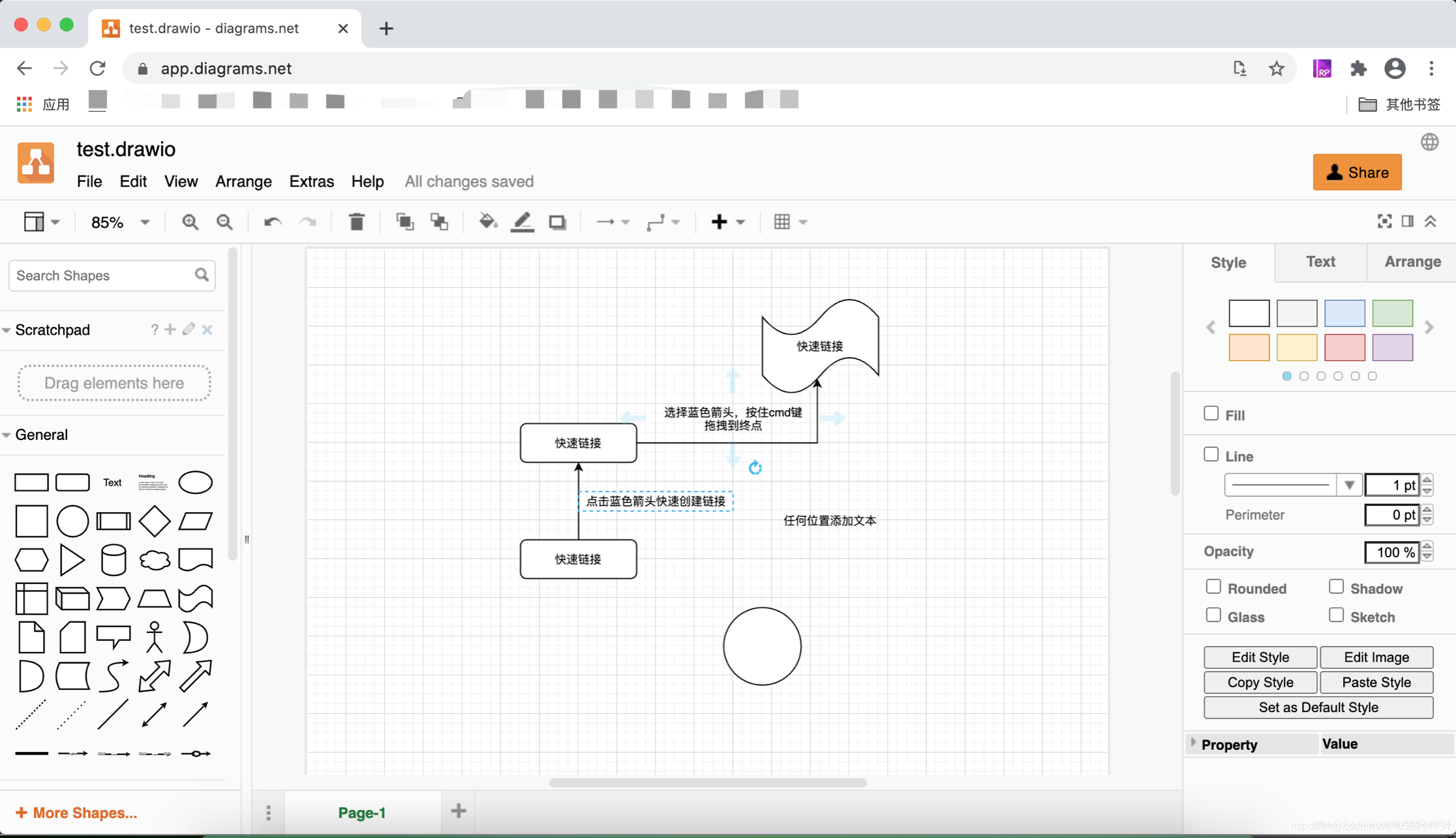Screen dimensions: 1456x838
Task: Click the Undo arrow icon
Action: 272,222
